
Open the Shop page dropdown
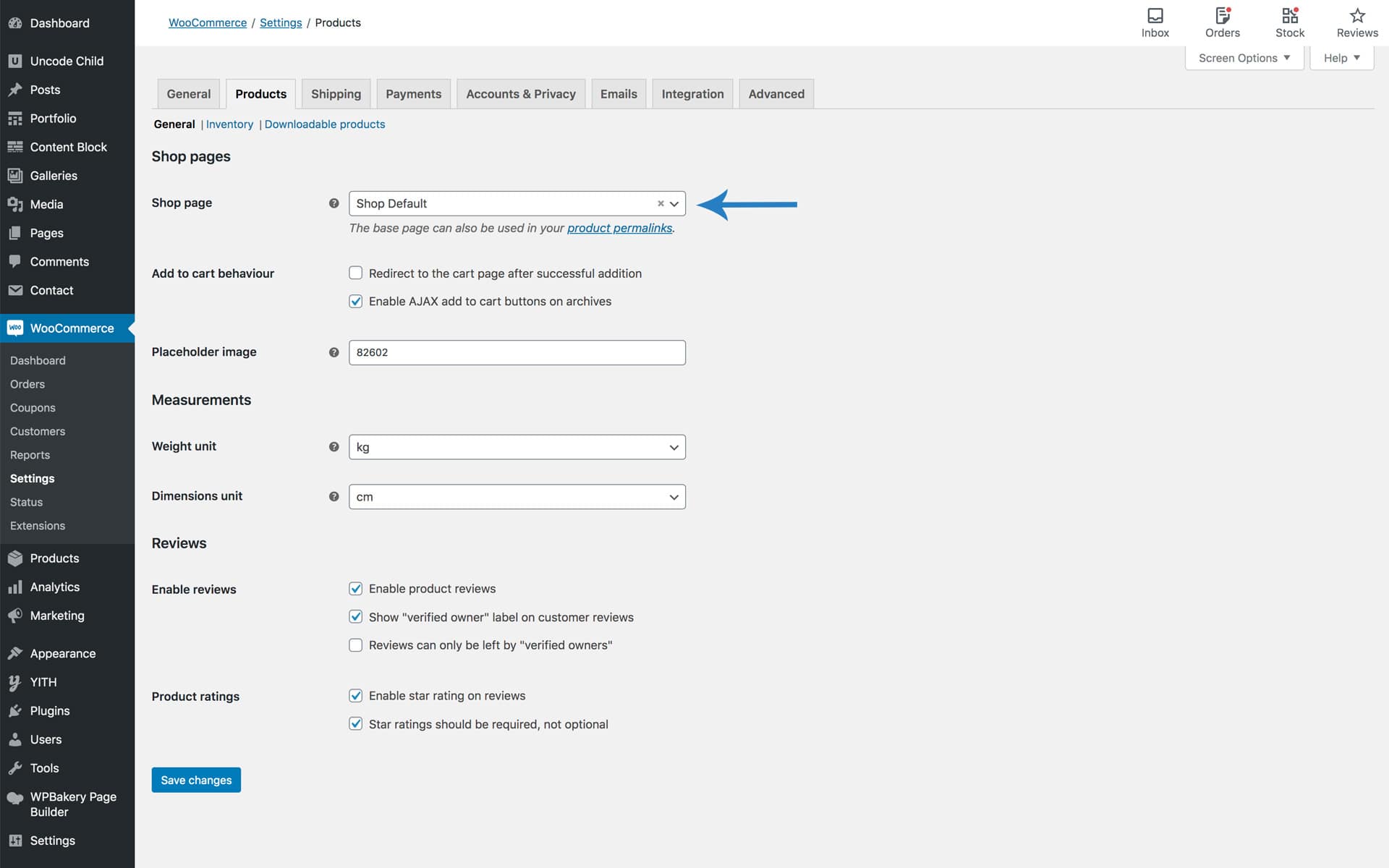coord(506,204)
